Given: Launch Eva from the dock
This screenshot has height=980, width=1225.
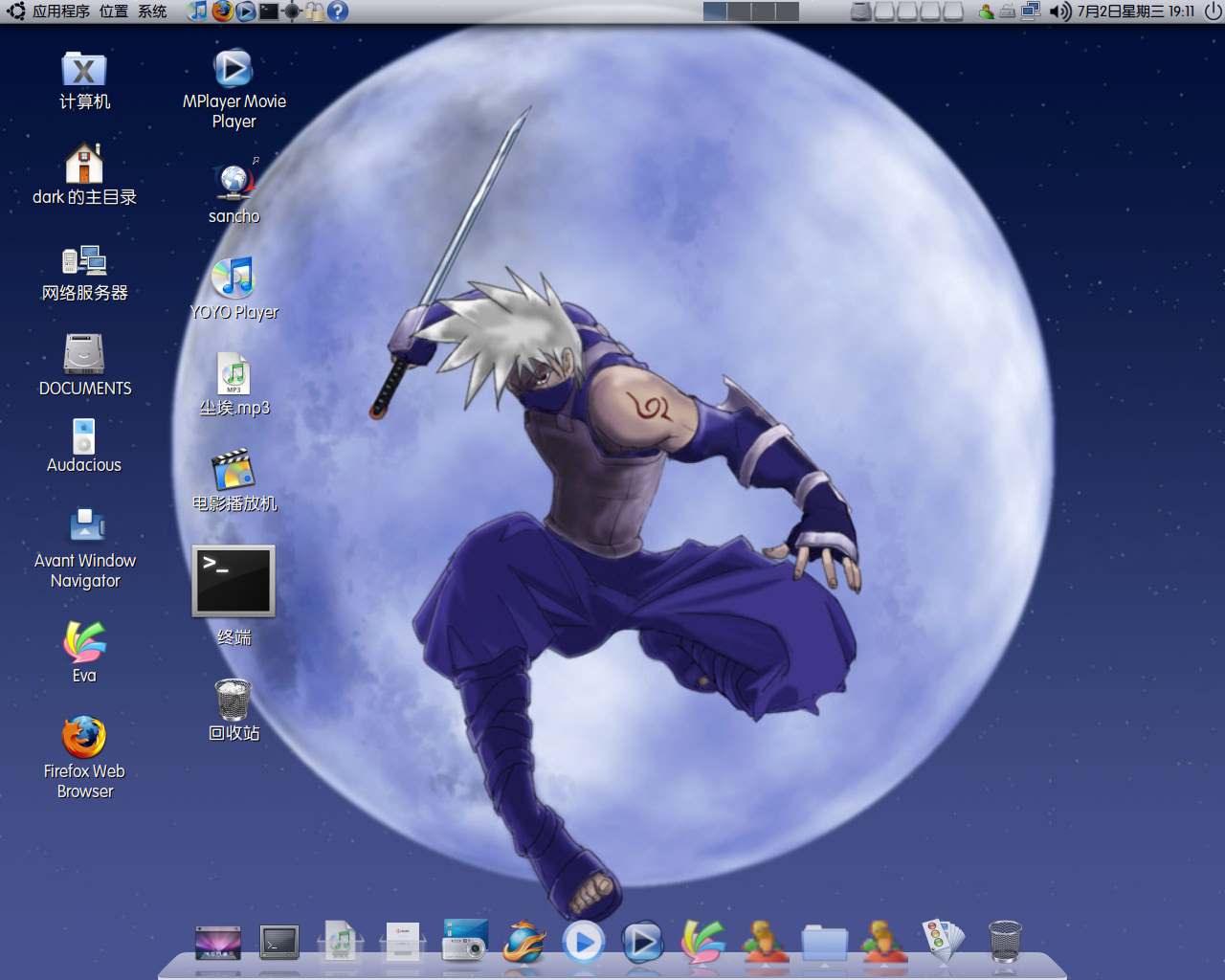Looking at the screenshot, I should pyautogui.click(x=703, y=942).
